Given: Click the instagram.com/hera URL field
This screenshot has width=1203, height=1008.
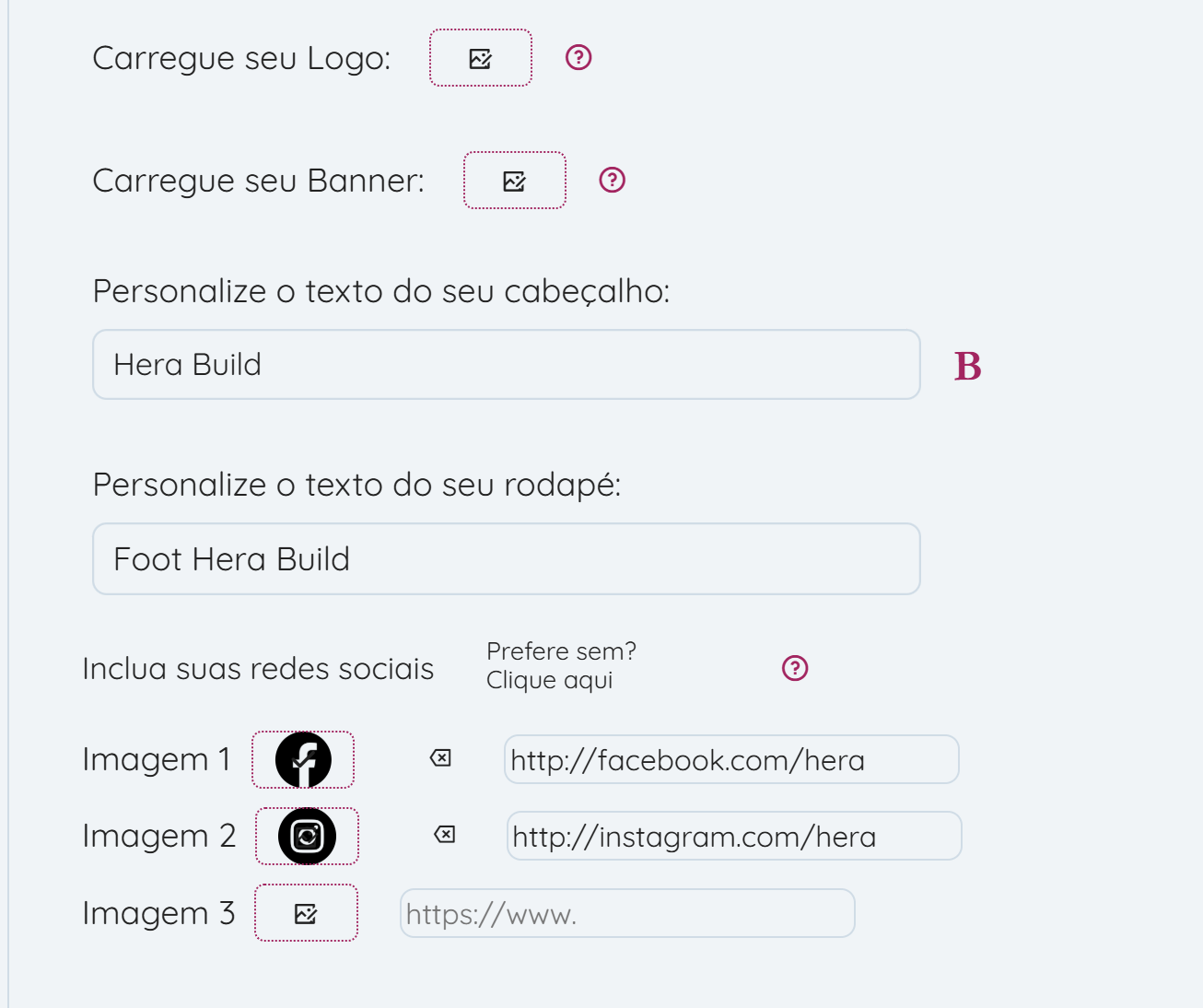Looking at the screenshot, I should (x=734, y=837).
